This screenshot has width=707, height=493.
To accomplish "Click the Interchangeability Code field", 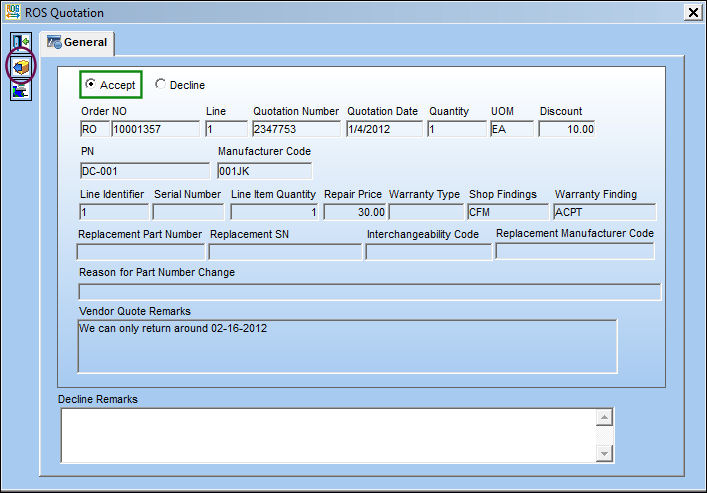I will pyautogui.click(x=428, y=252).
